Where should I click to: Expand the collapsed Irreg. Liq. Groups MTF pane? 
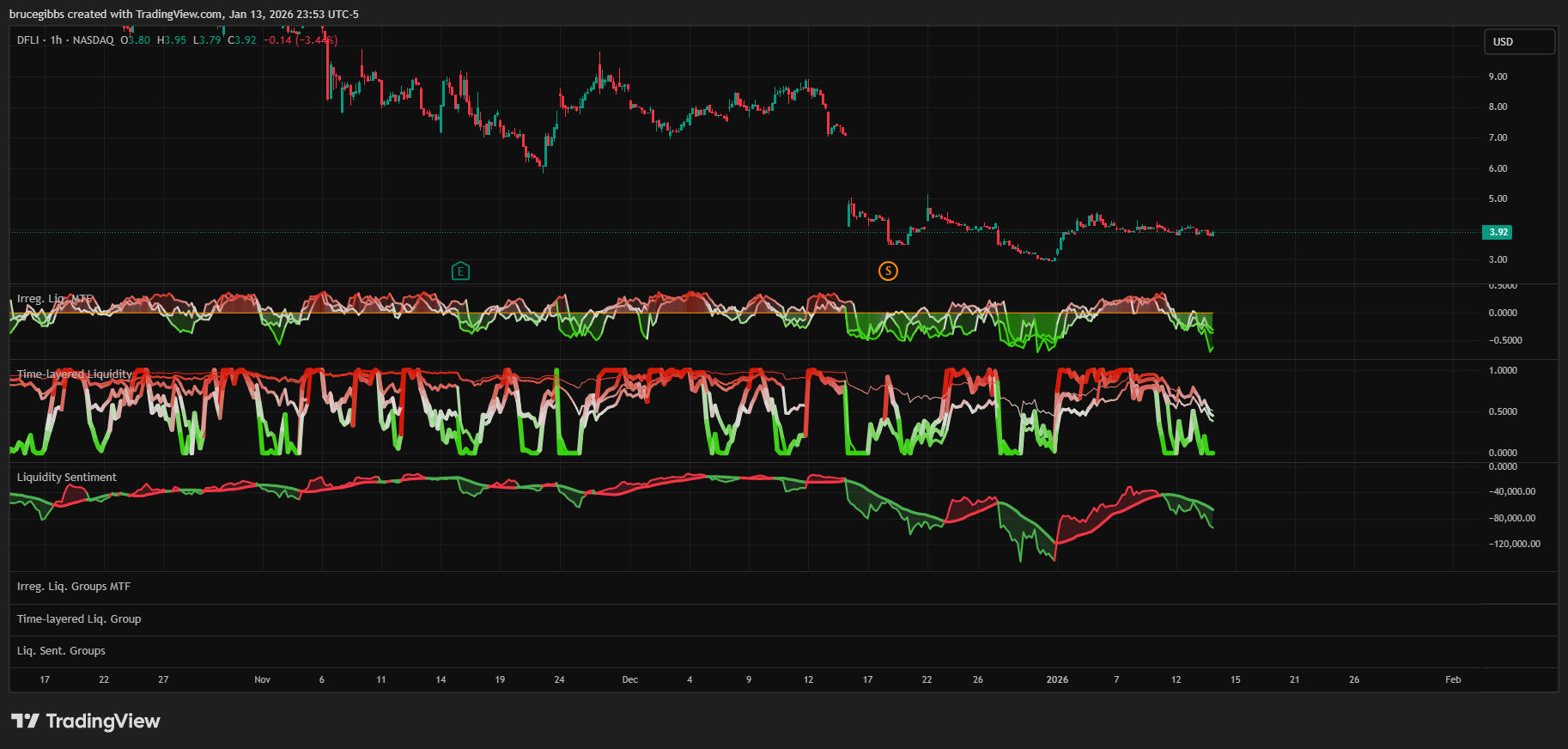point(74,587)
